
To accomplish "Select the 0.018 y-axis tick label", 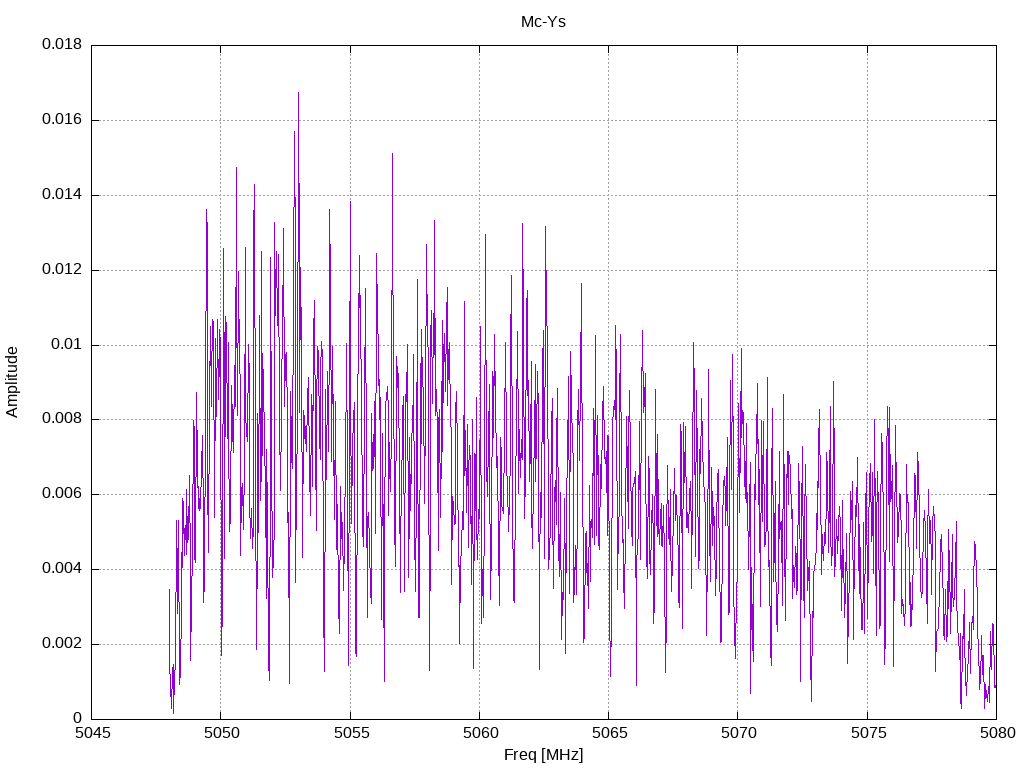I will 62,44.
